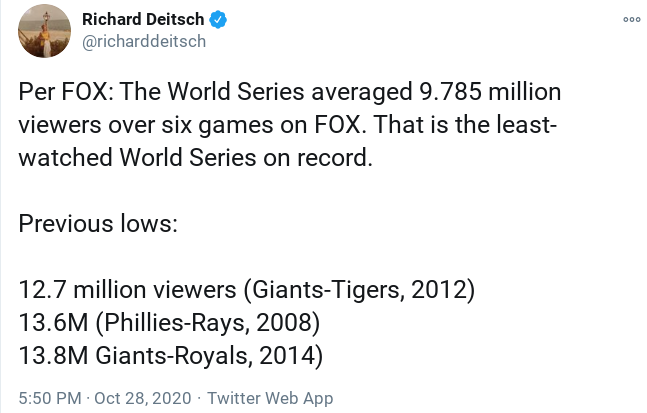This screenshot has height=413, width=647.
Task: Click the "12.7 million viewers" text
Action: click(127, 291)
